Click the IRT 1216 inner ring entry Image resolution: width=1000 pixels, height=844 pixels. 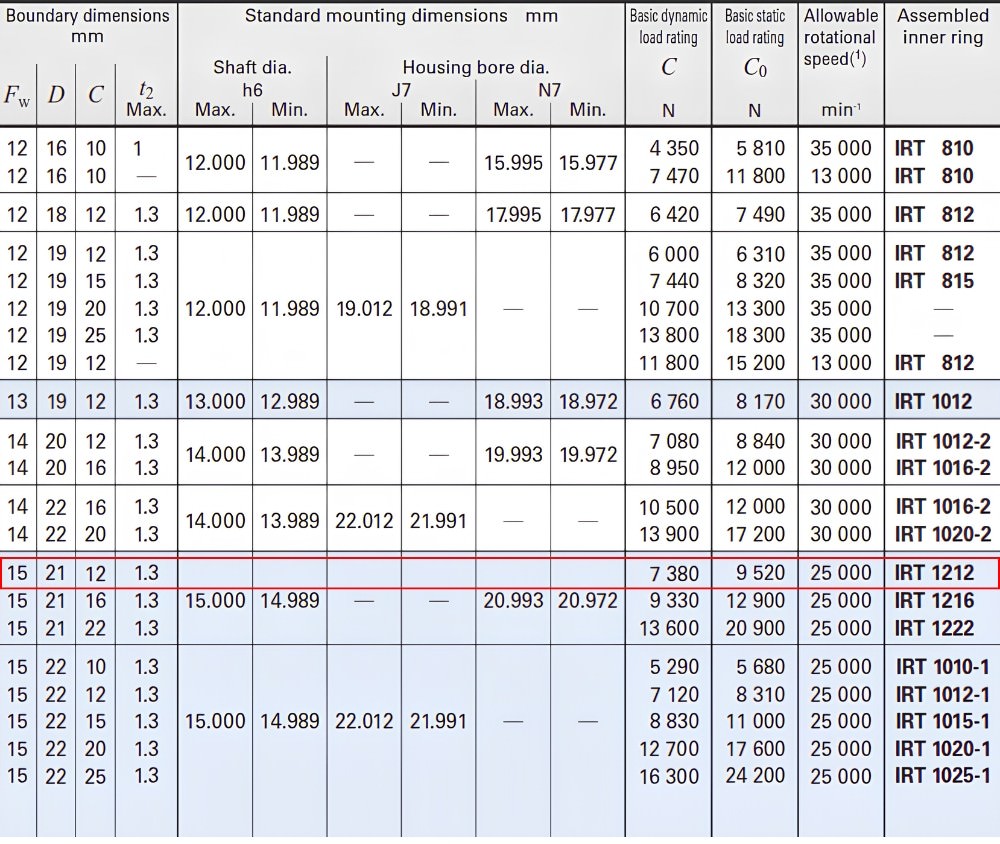click(934, 600)
